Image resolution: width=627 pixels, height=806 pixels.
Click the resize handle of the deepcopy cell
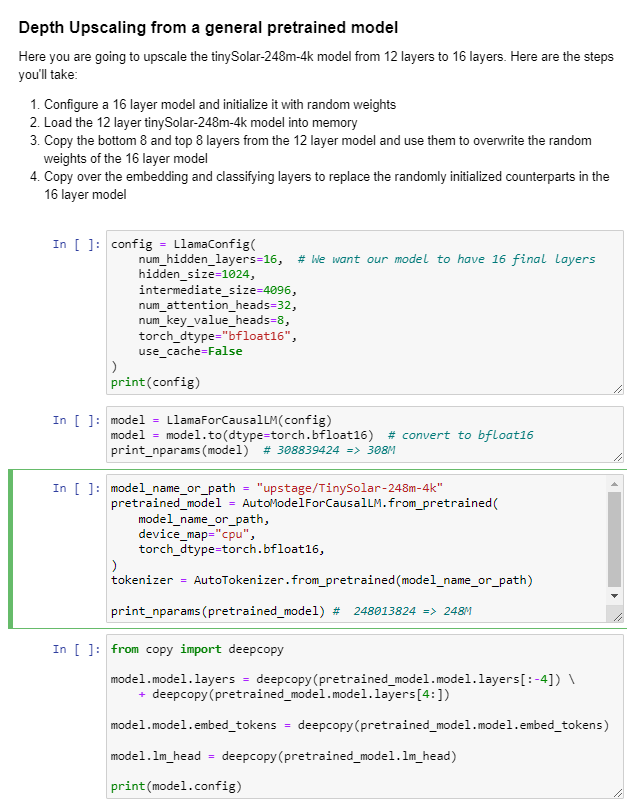(617, 790)
